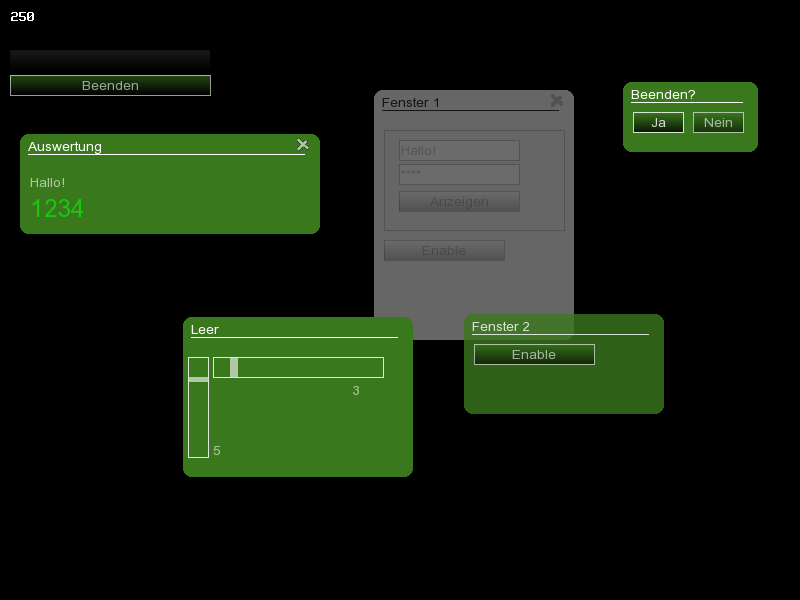Screen dimensions: 800x600
Task: Cancel quitting with the Nein button
Action: (718, 123)
